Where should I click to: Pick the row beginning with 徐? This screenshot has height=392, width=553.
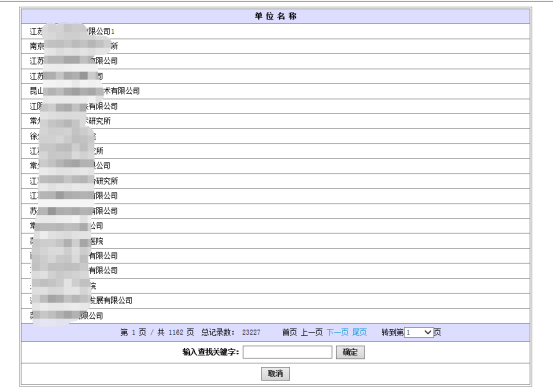point(275,136)
